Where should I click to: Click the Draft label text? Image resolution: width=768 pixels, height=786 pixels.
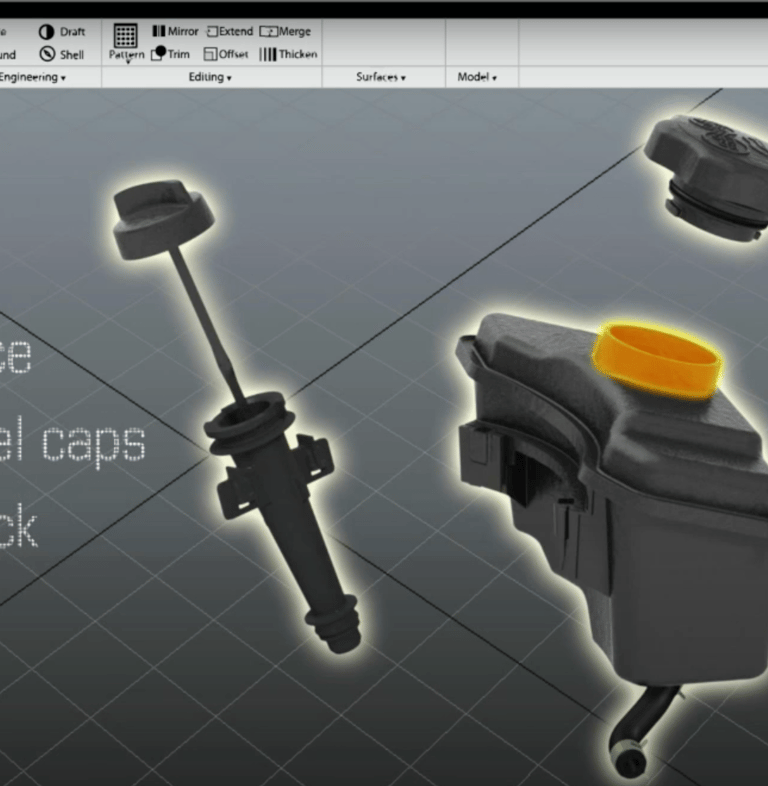click(x=73, y=32)
